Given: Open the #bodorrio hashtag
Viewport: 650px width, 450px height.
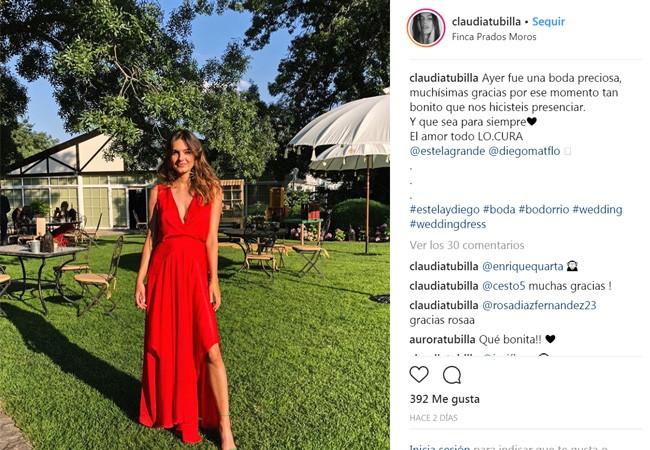Looking at the screenshot, I should click(x=543, y=210).
